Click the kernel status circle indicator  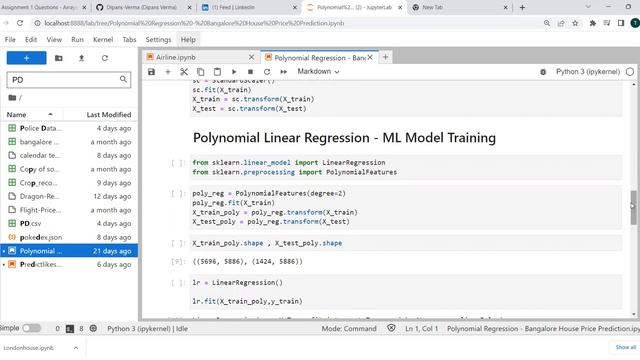630,72
